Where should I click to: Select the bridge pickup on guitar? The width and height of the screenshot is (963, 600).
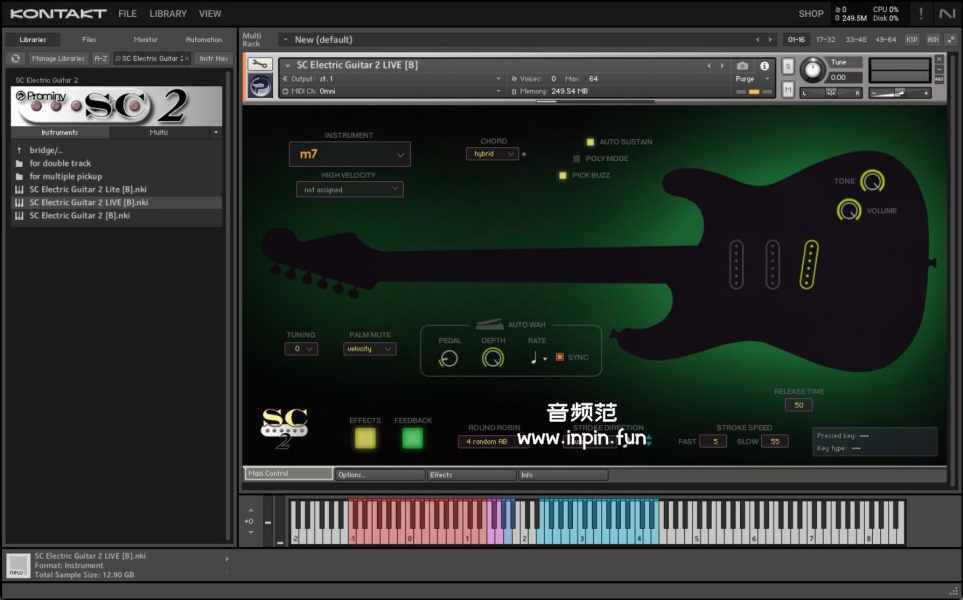(x=811, y=262)
